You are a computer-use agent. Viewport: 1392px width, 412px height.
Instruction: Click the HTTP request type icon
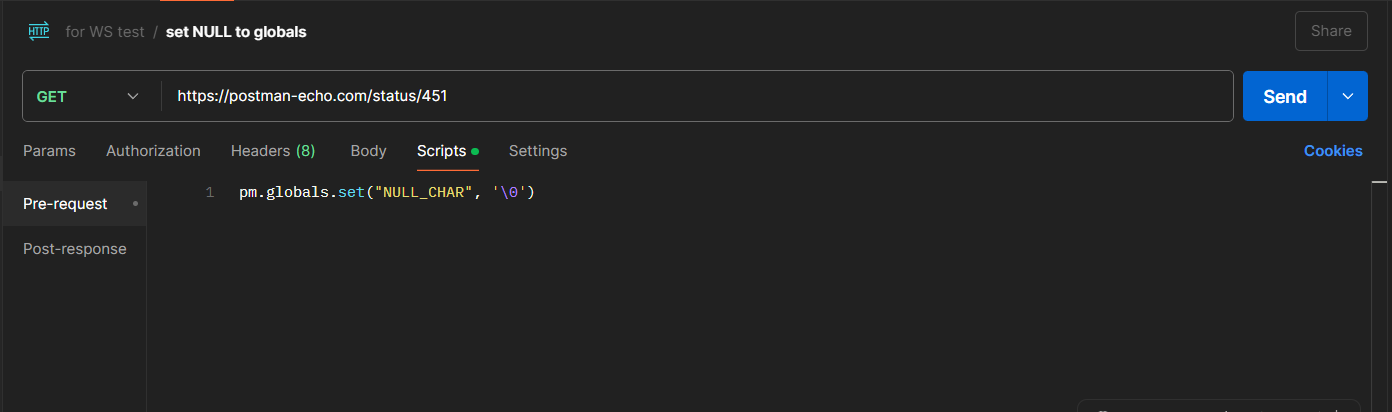(38, 31)
